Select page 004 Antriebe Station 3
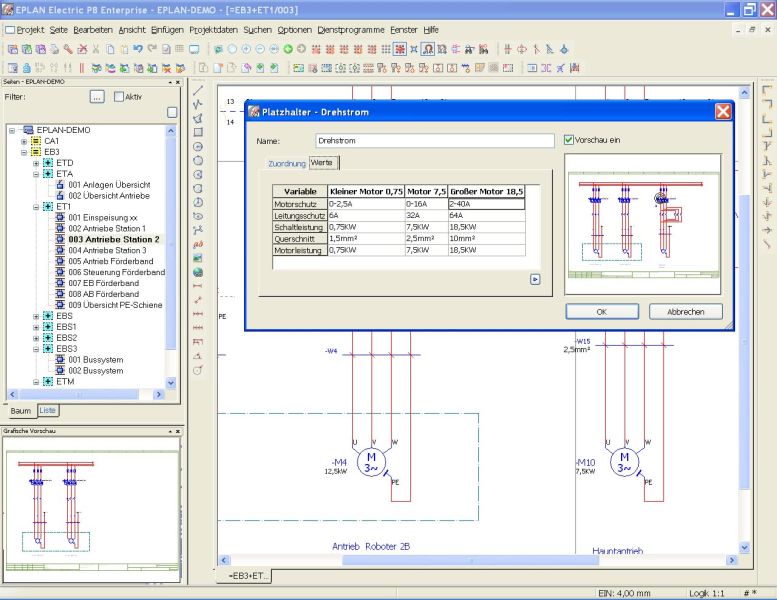The image size is (777, 600). point(107,251)
